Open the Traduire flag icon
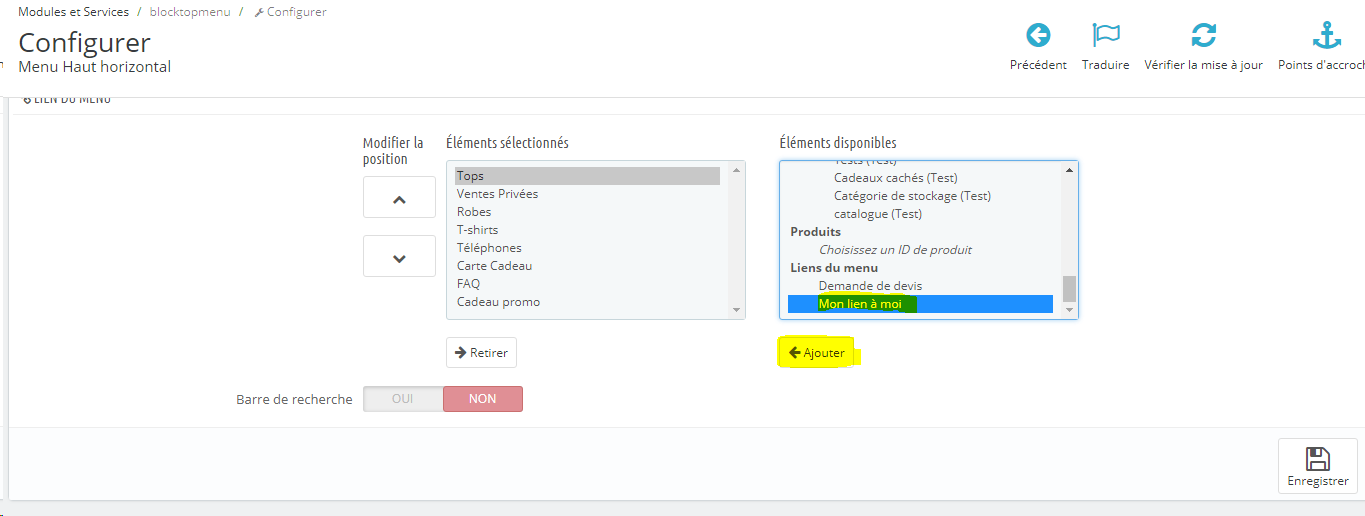 click(x=1105, y=36)
